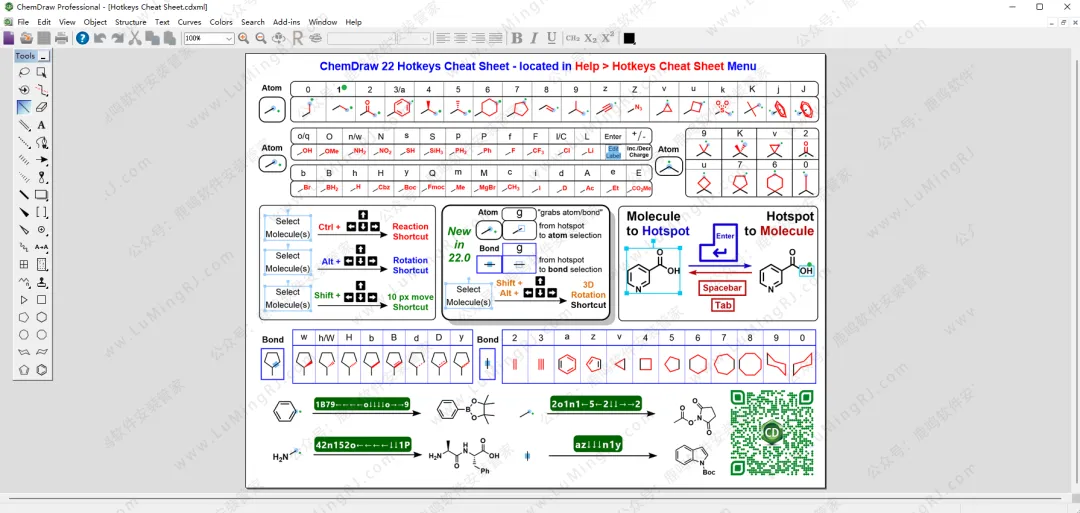1080x513 pixels.
Task: Pick the Table tool in Tools palette
Action: coord(24,265)
